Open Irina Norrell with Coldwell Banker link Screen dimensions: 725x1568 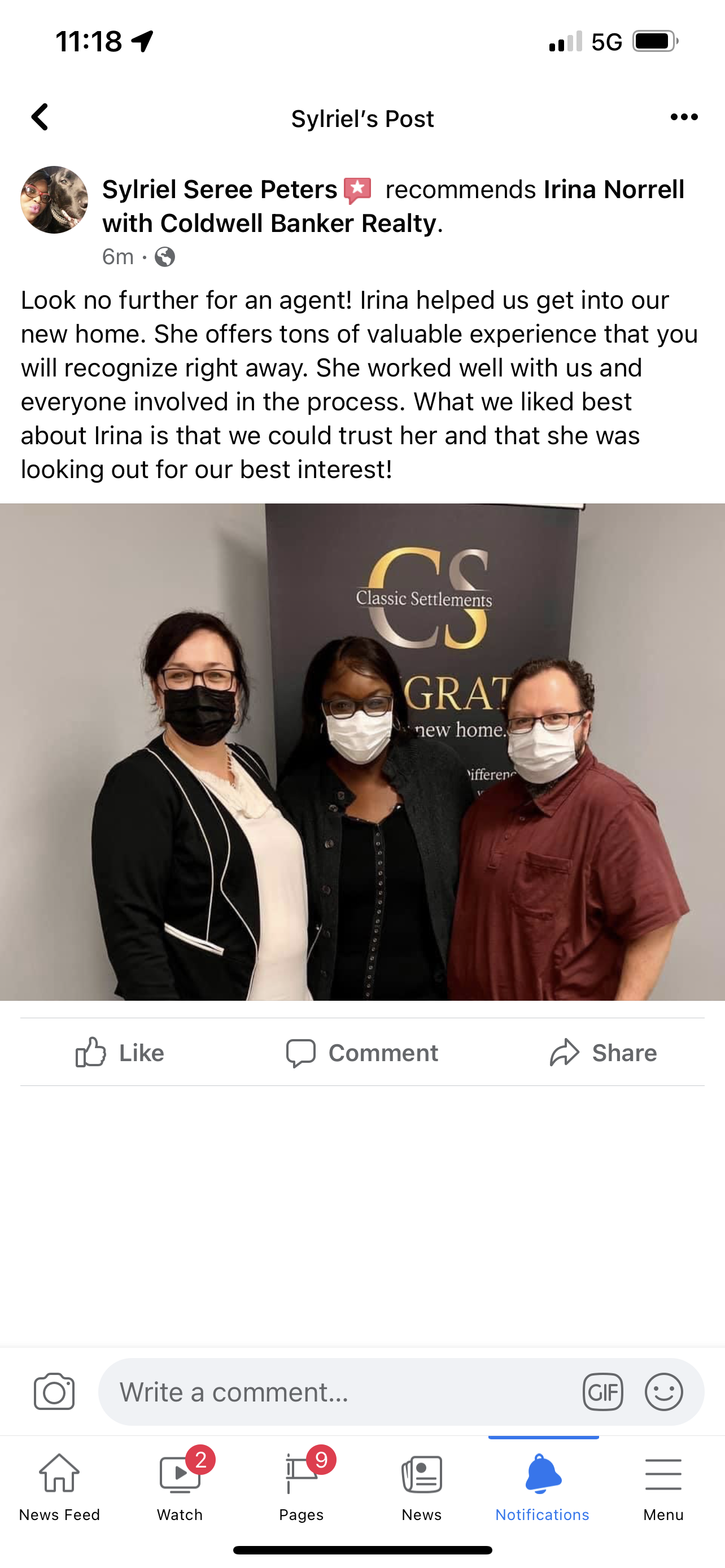coord(393,207)
